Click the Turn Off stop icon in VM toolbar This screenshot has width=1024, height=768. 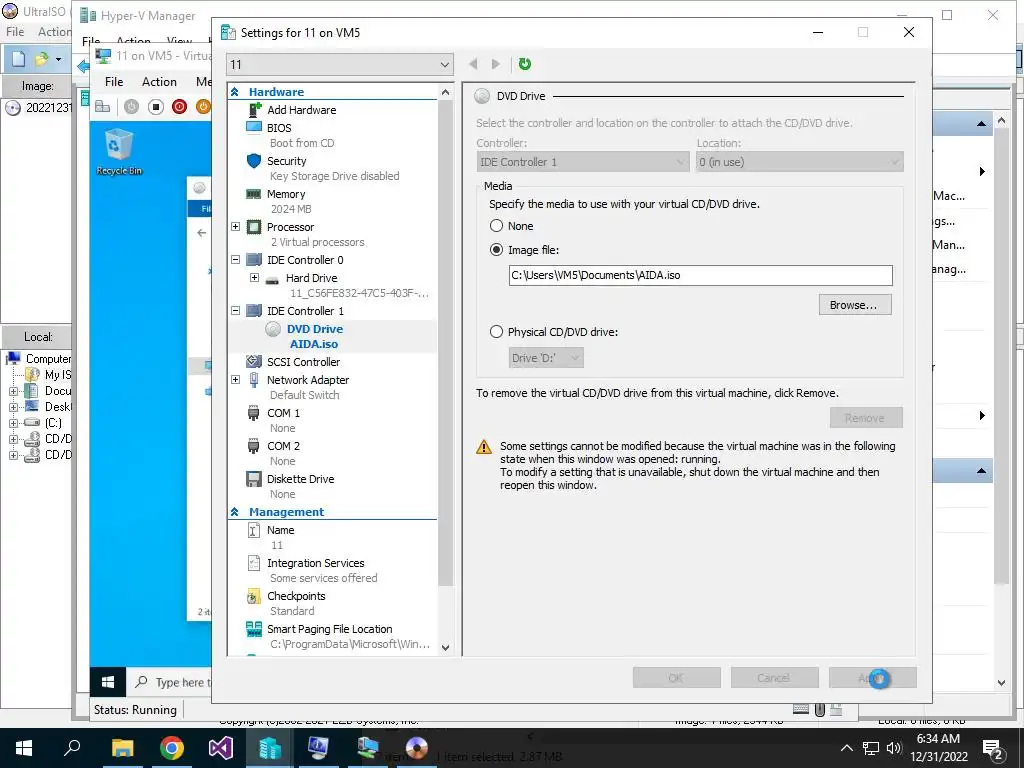(x=155, y=106)
